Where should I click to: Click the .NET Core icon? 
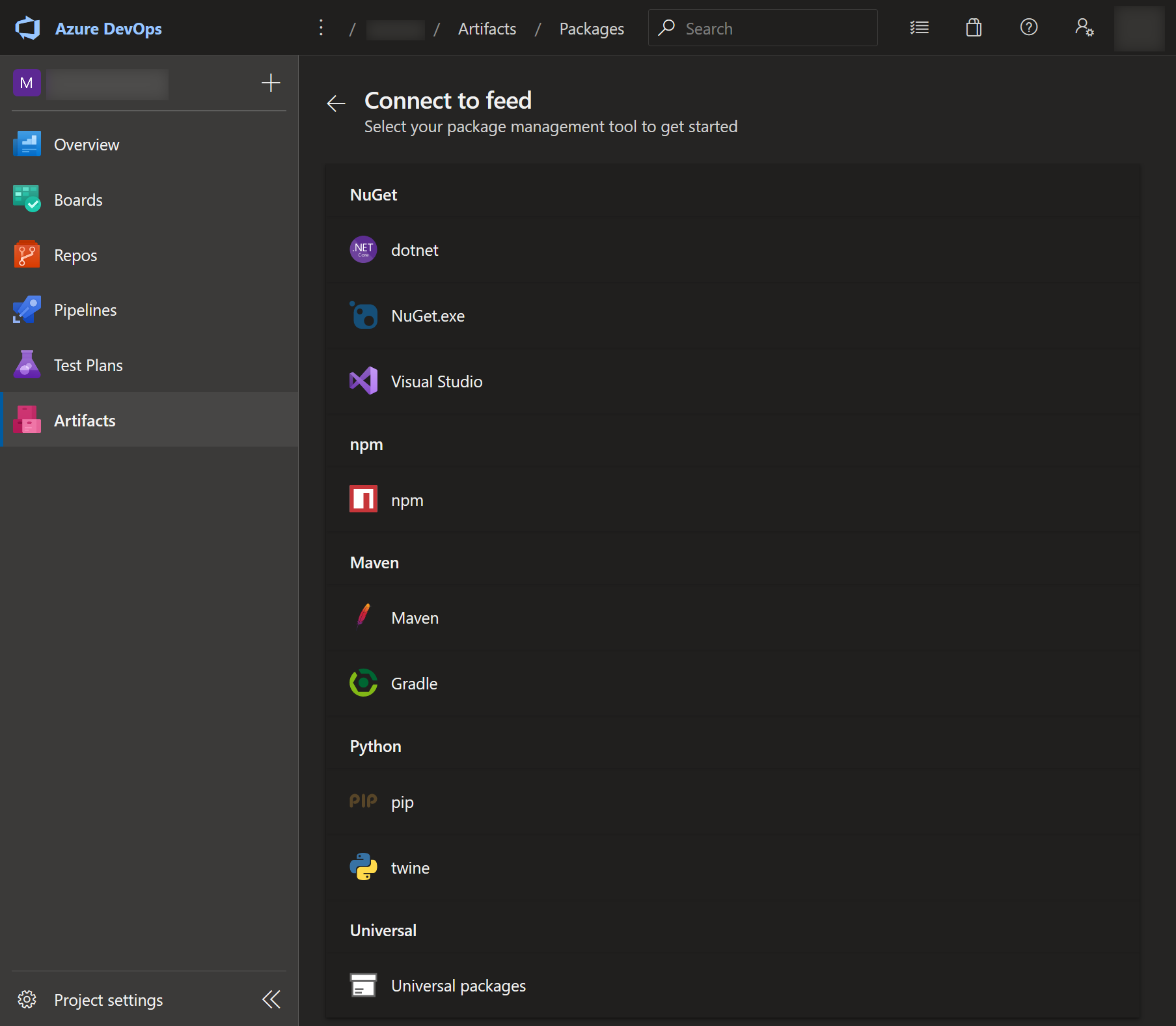363,249
